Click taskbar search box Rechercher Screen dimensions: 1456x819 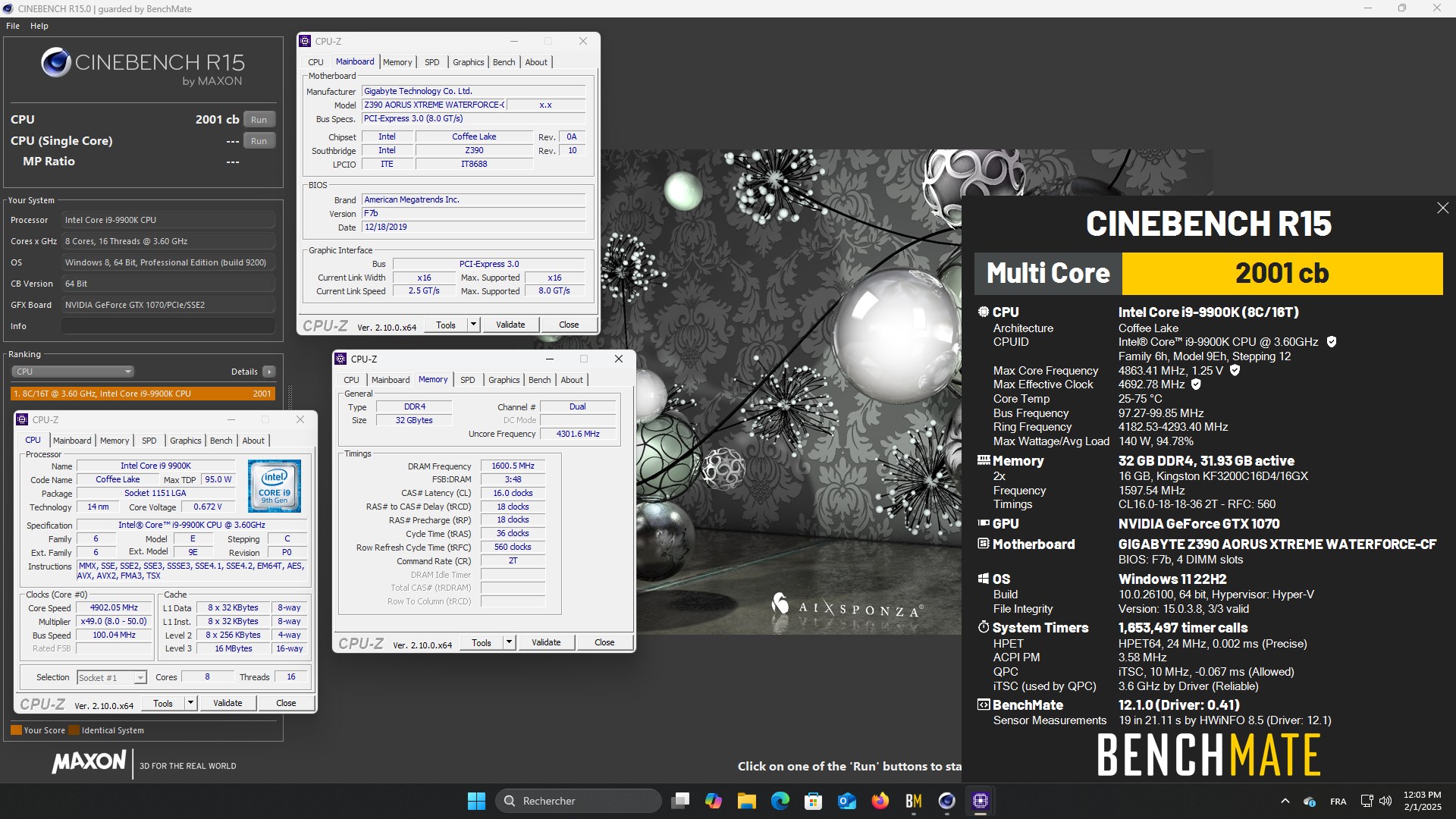(578, 801)
